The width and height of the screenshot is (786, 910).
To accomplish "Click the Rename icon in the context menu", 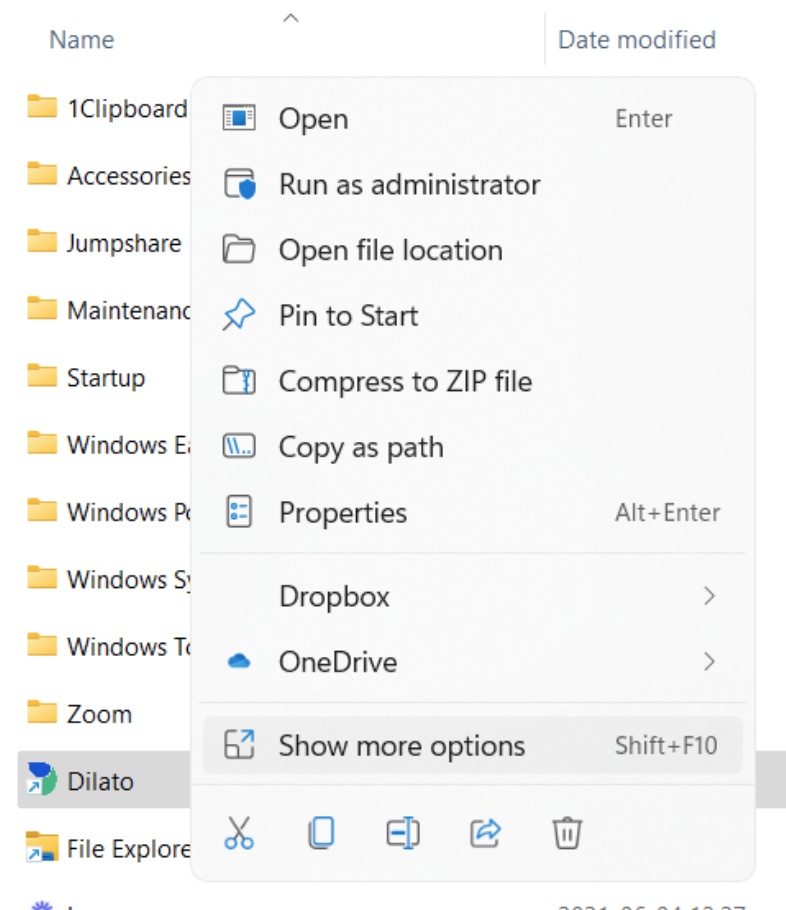I will point(403,832).
